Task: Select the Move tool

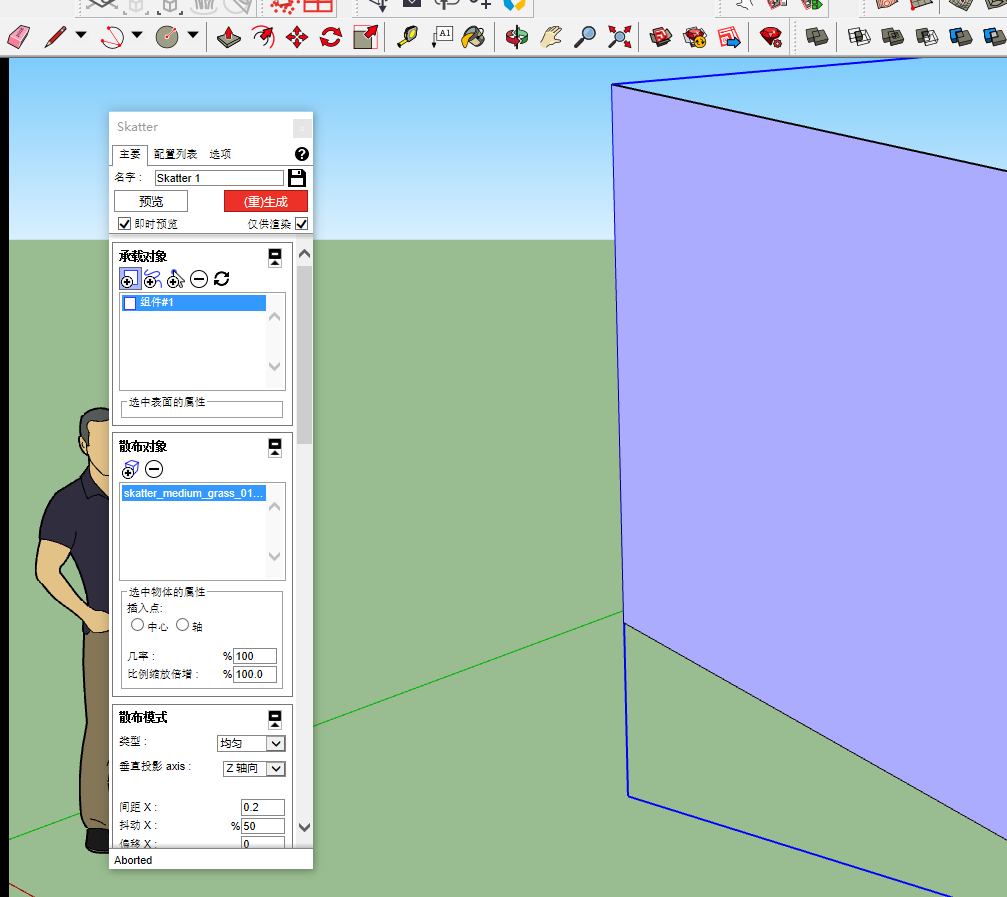Action: click(x=297, y=38)
